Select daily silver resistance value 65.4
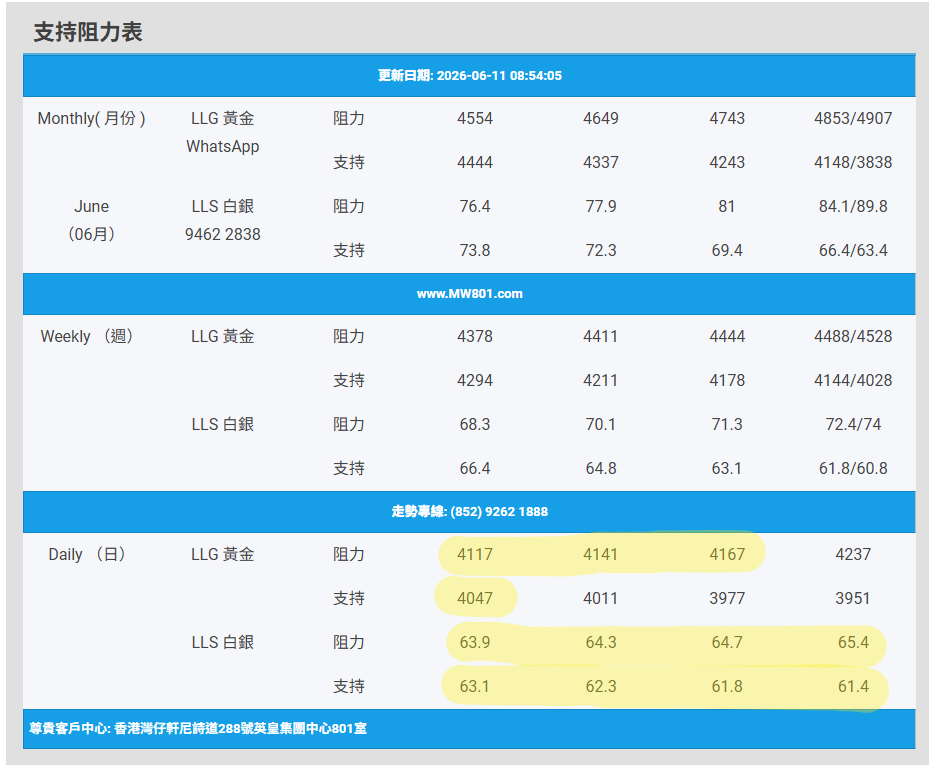The width and height of the screenshot is (935, 773). 853,642
